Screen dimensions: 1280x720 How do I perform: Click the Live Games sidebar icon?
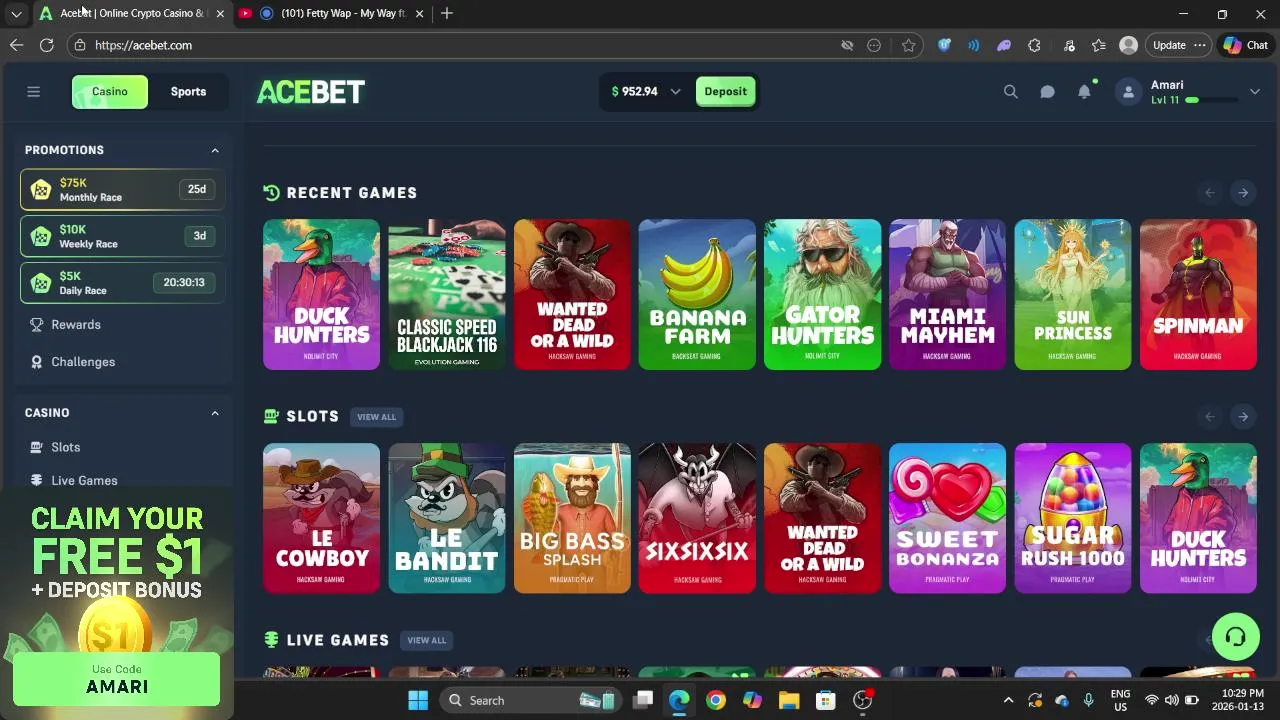pos(37,481)
